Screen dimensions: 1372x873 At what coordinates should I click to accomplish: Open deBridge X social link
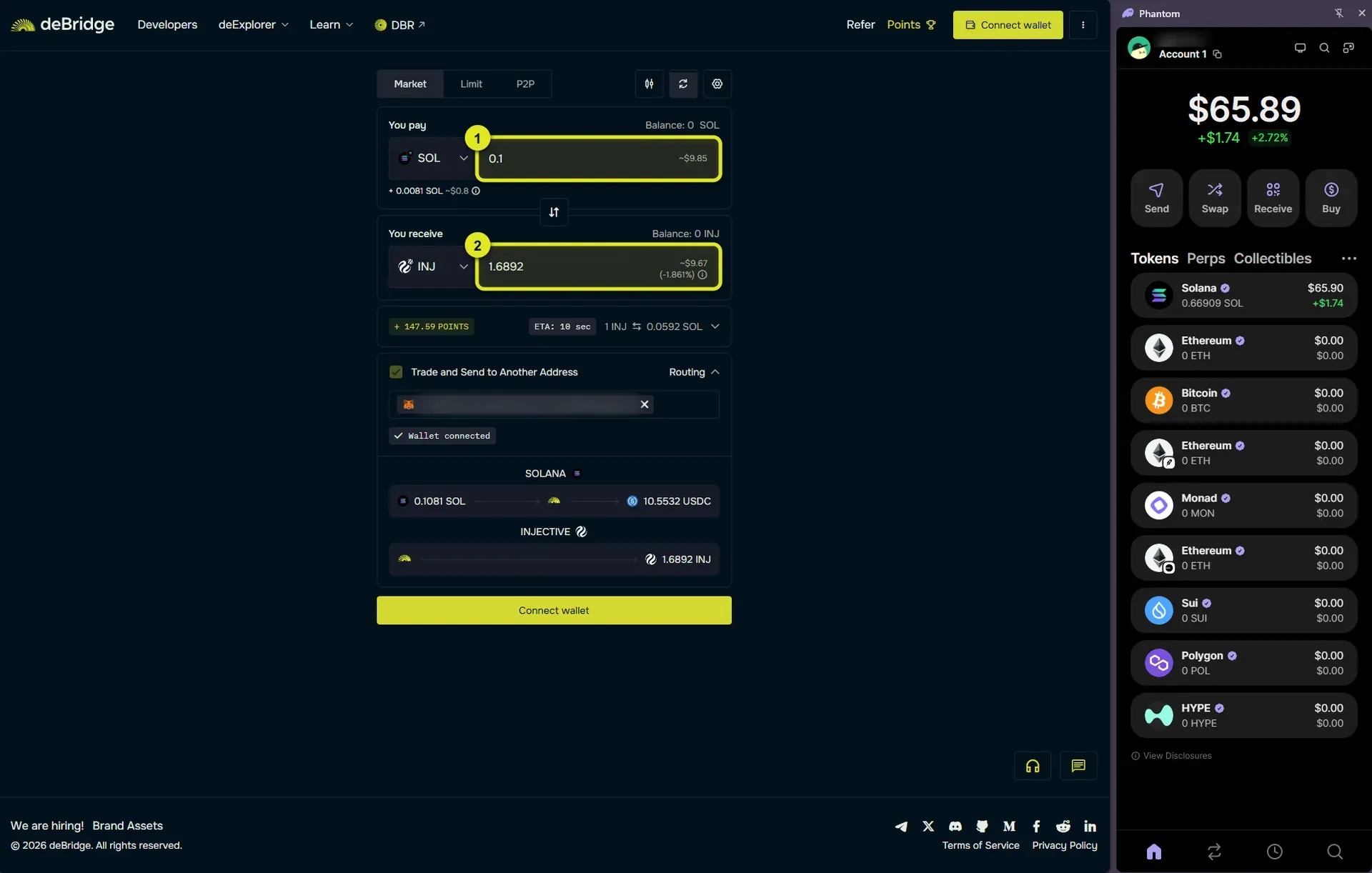(x=928, y=826)
